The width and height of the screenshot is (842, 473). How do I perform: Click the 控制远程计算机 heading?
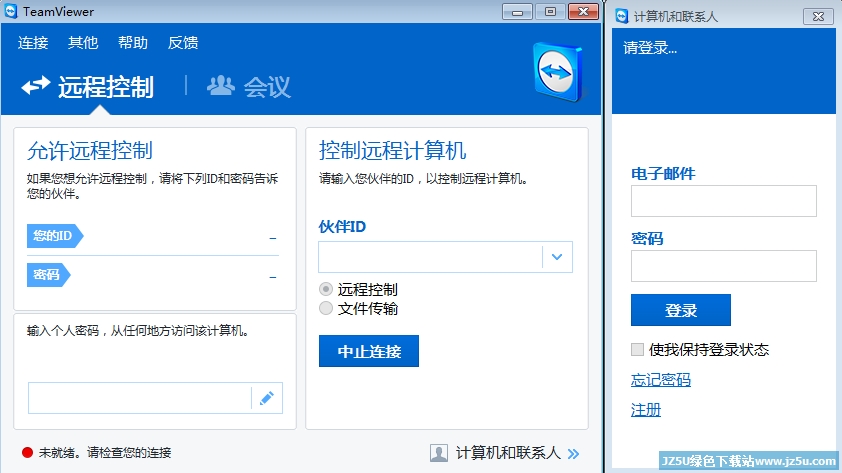point(393,150)
